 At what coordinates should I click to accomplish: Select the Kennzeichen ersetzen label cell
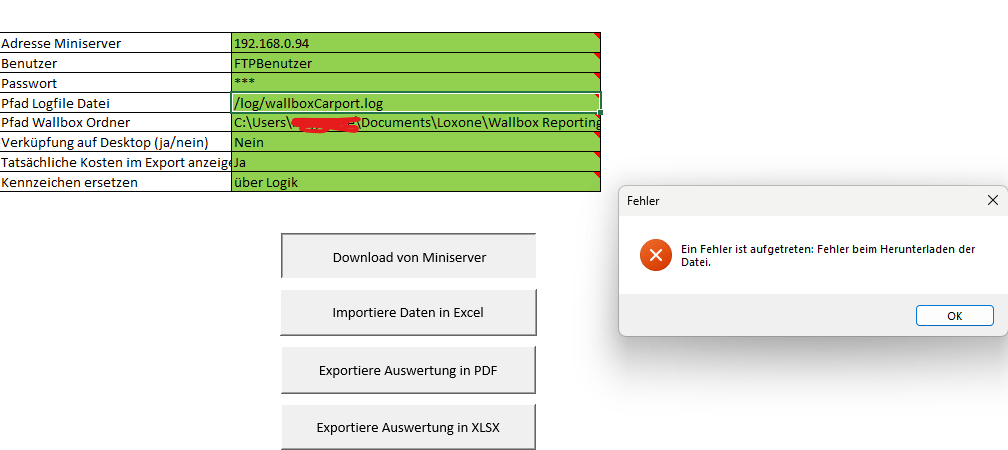pyautogui.click(x=115, y=182)
